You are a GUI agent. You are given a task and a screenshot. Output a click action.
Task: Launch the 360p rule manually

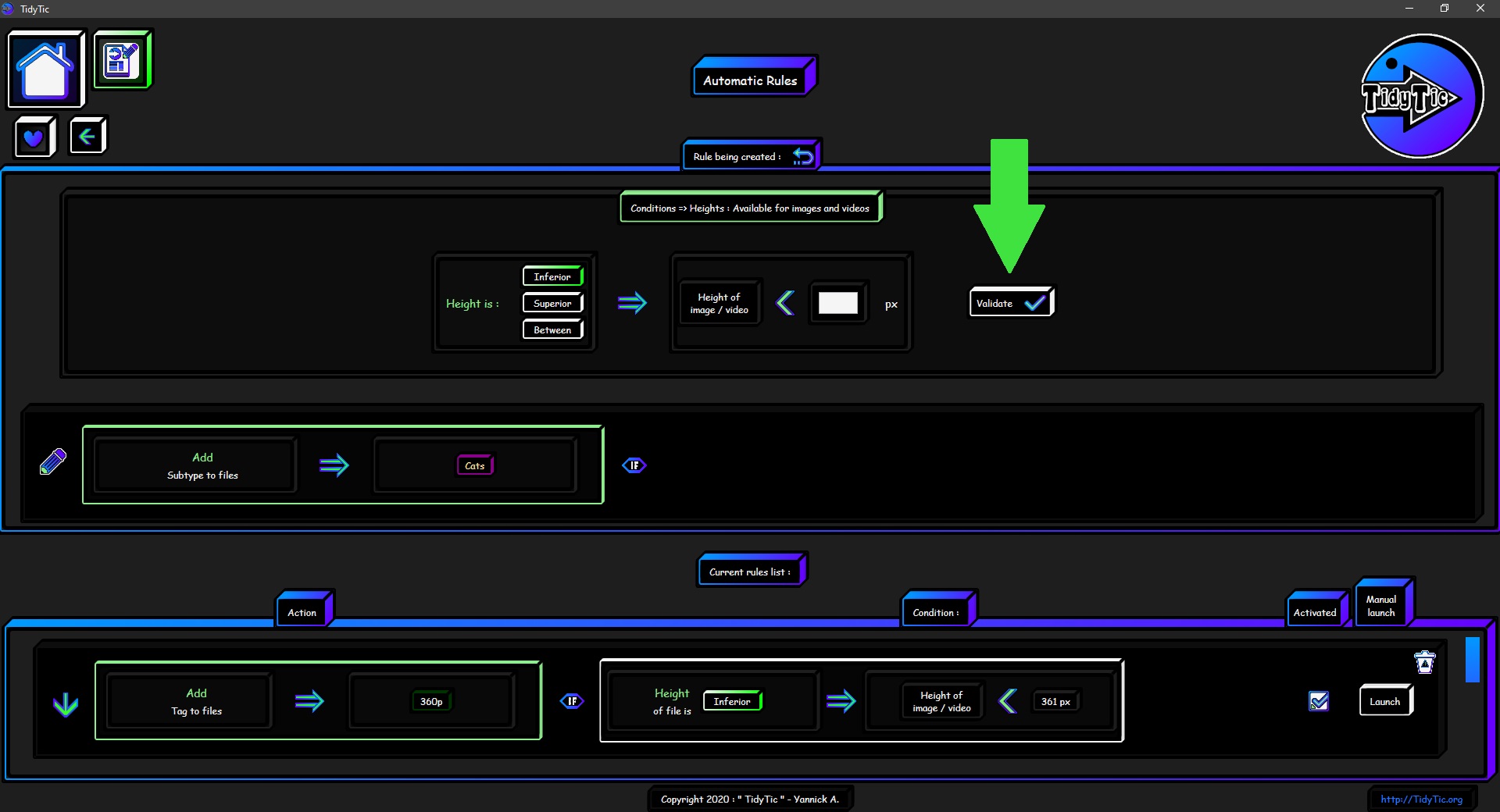click(1386, 701)
